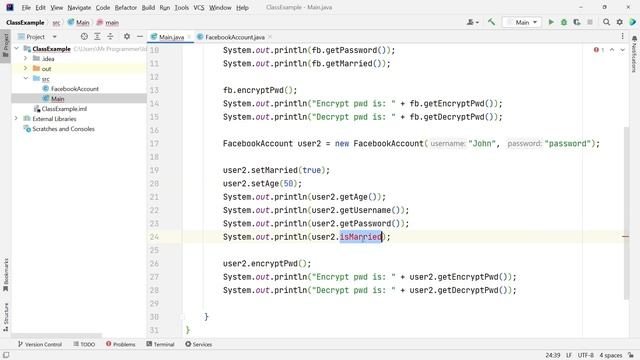Expand the .idea folder
Screen dimensions: 640x360
[25, 58]
